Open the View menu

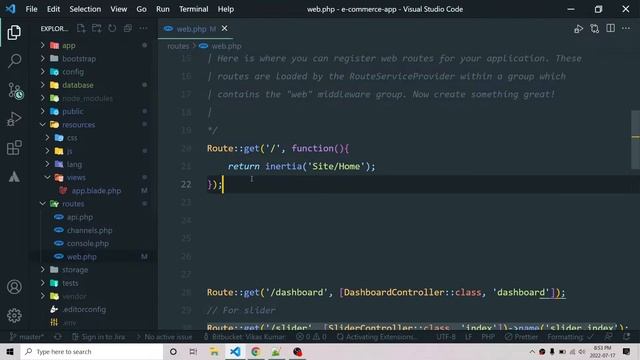(x=118, y=9)
